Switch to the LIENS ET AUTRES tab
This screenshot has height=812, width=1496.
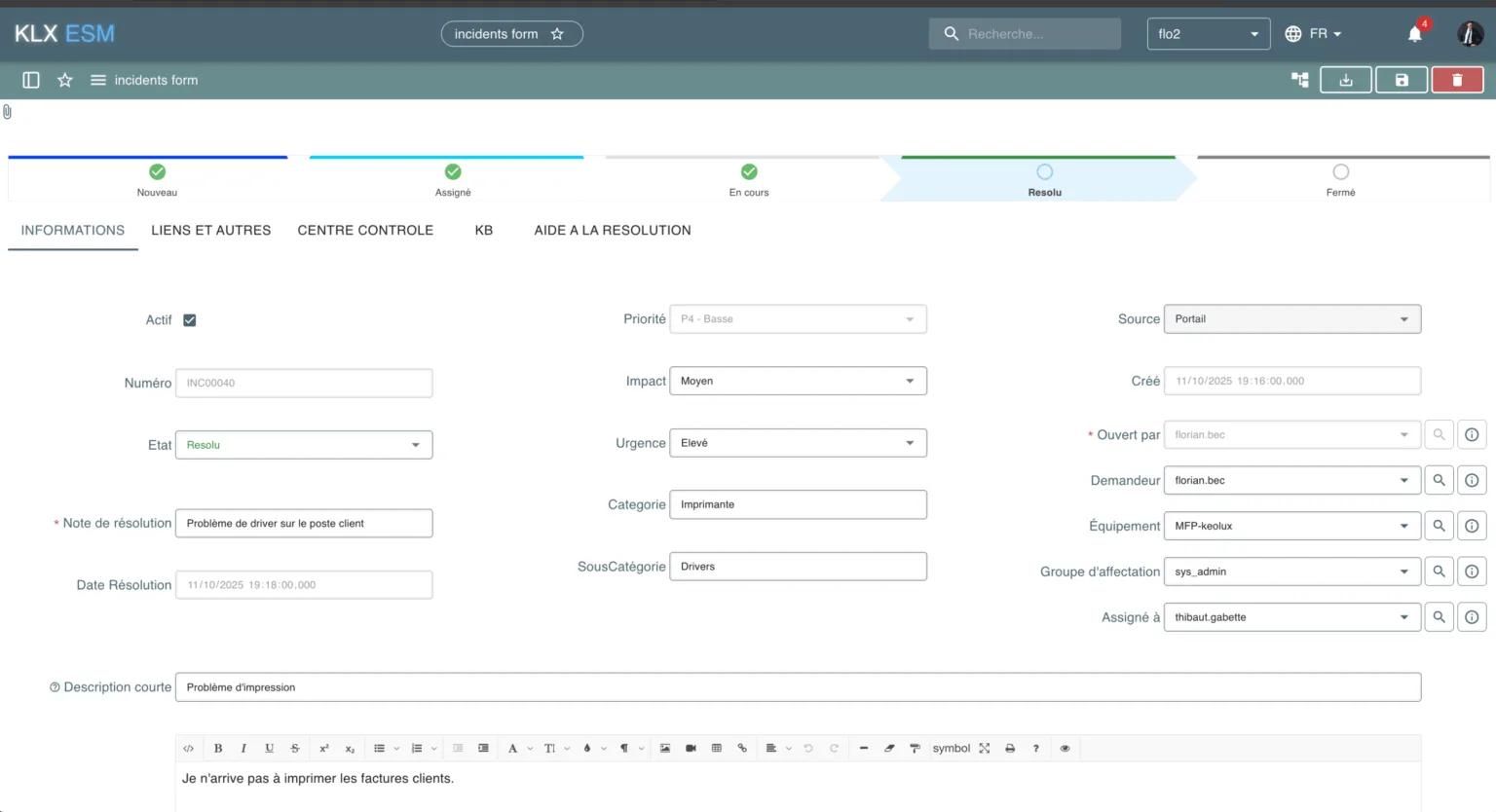pos(210,231)
